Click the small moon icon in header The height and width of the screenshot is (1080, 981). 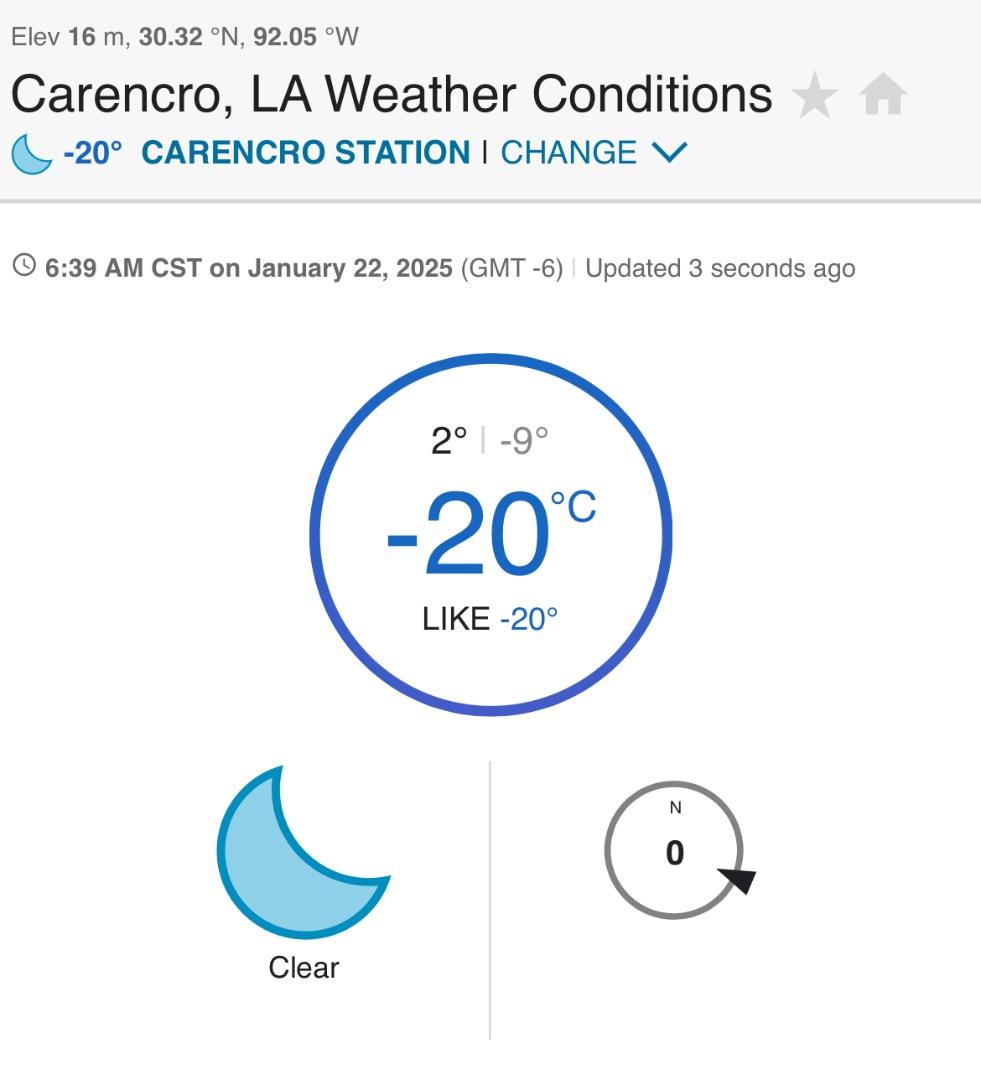(31, 154)
